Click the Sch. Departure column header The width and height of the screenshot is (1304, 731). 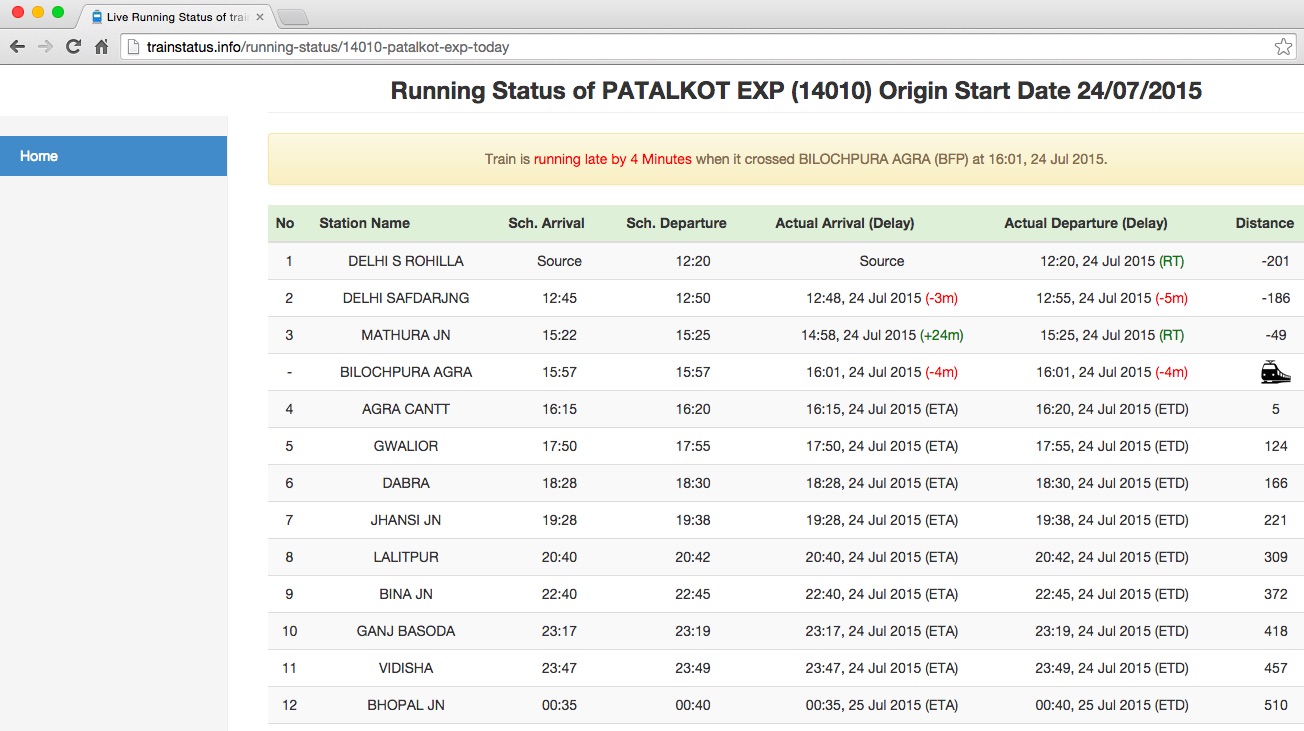pos(676,223)
